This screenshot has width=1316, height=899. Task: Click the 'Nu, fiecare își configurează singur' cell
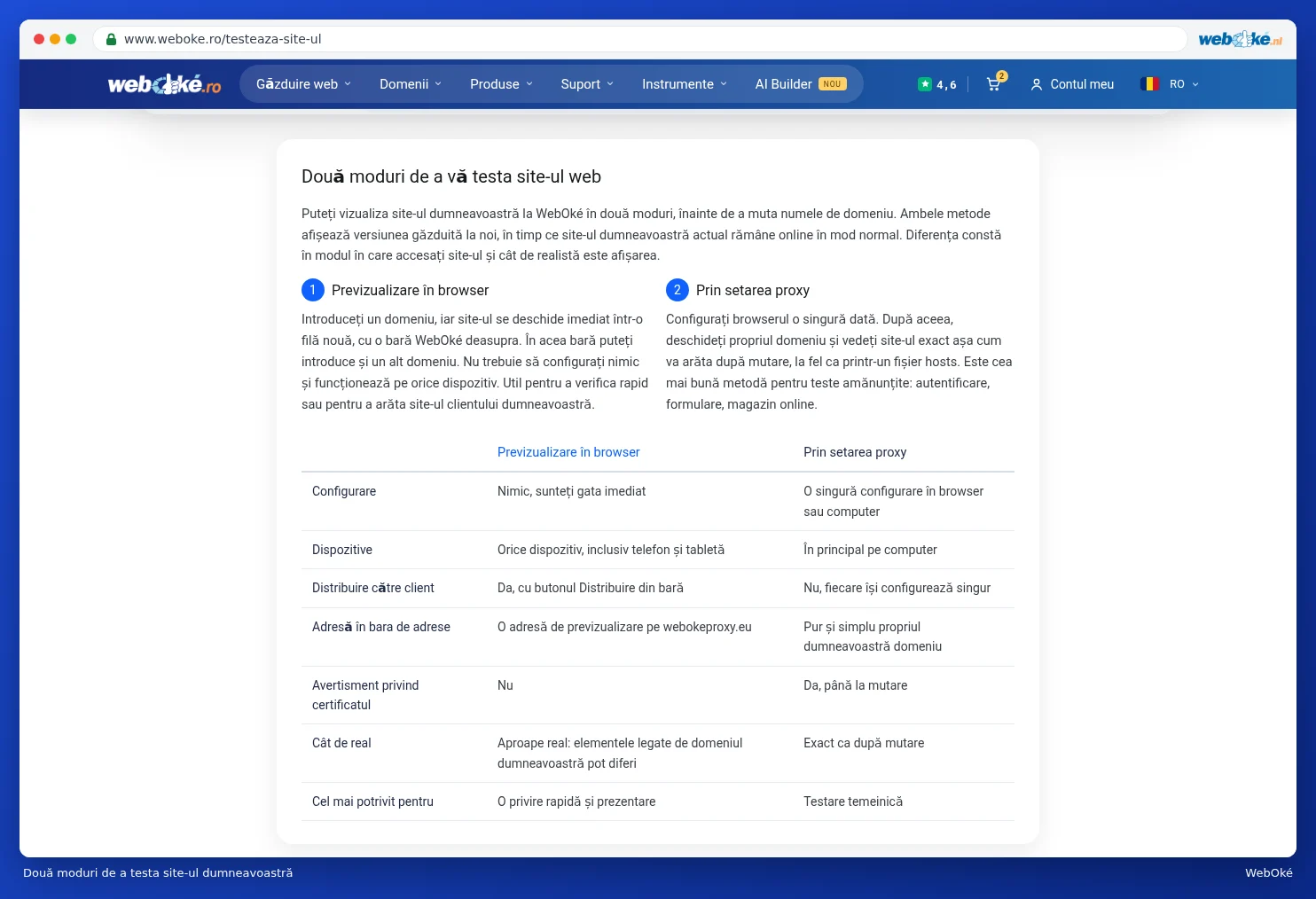click(897, 588)
